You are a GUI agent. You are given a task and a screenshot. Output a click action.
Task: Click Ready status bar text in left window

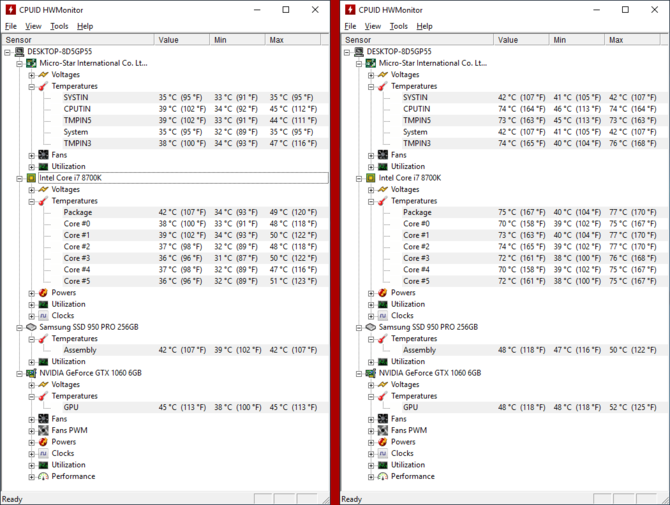[12, 499]
